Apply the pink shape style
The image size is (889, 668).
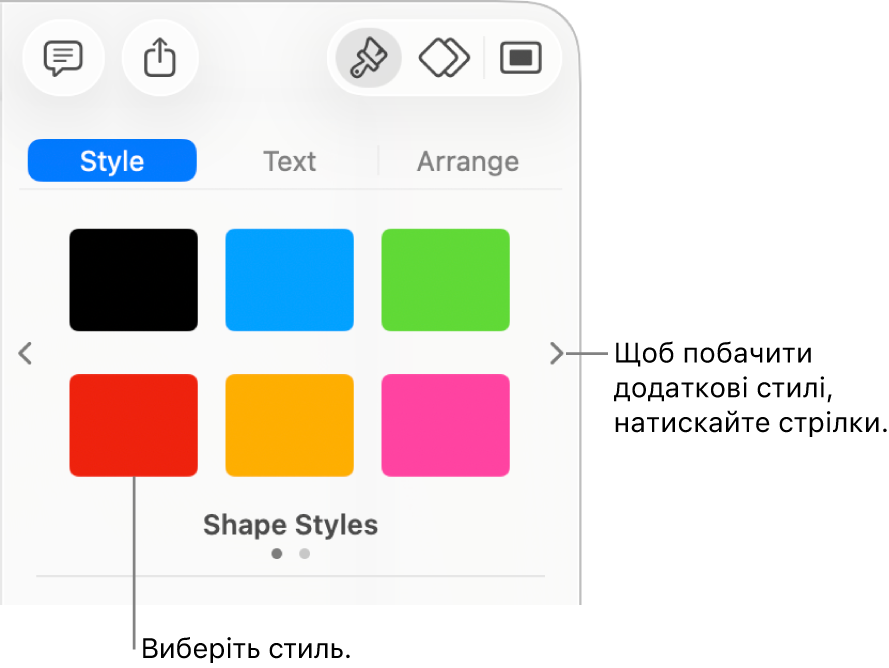[445, 425]
